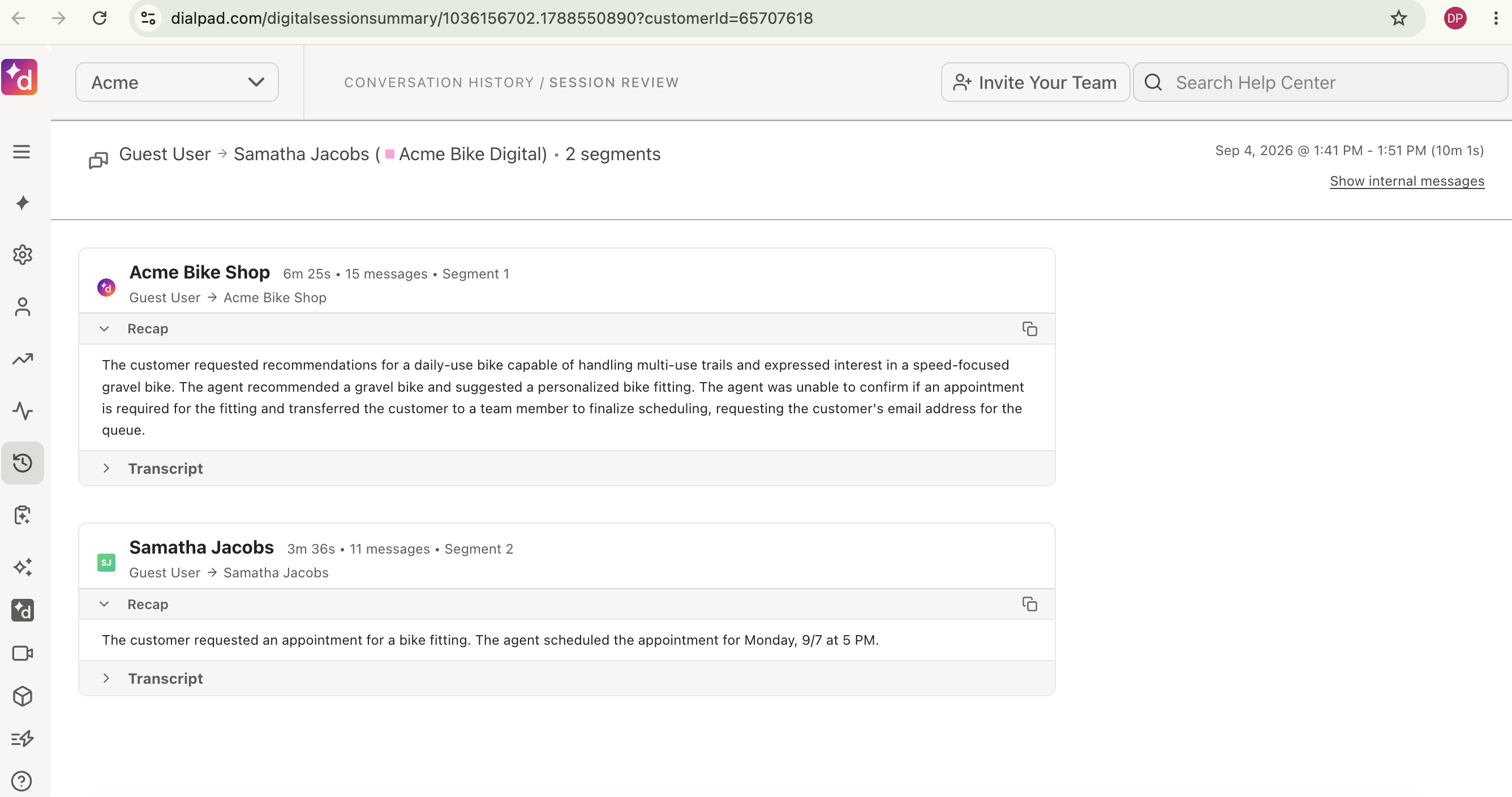
Task: Open the DP profile avatar
Action: click(x=1455, y=18)
